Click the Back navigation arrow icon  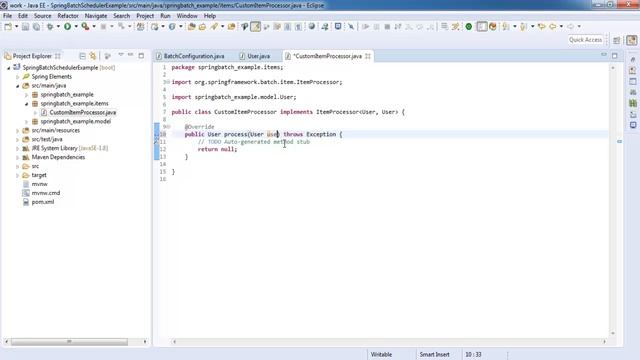click(553, 27)
